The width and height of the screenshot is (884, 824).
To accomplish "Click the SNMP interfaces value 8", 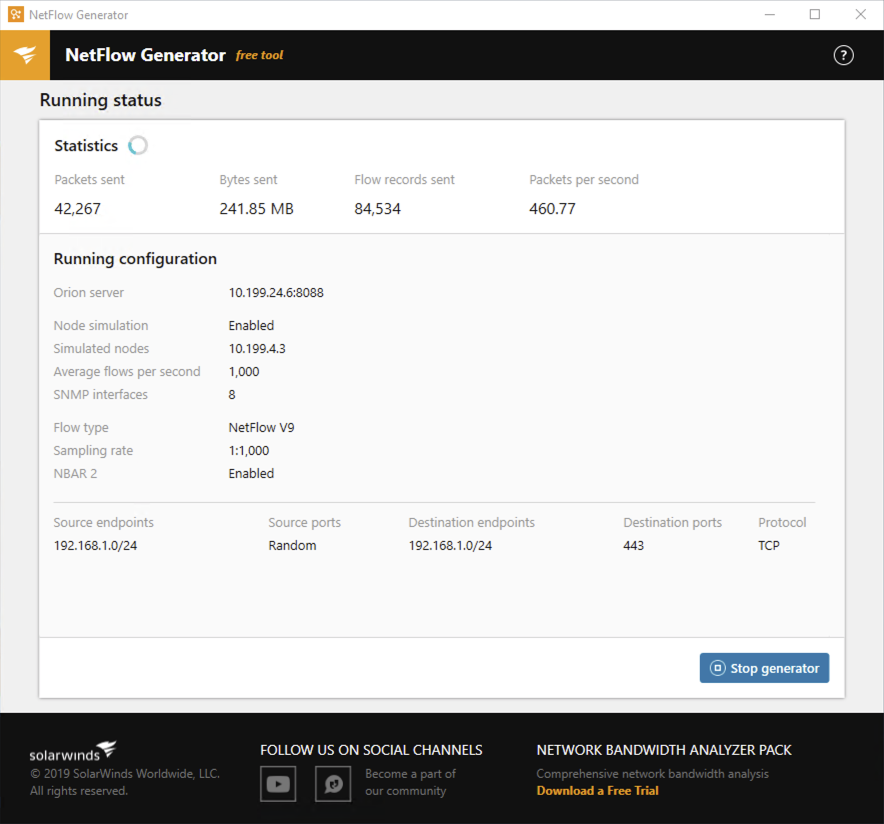I will (x=232, y=395).
